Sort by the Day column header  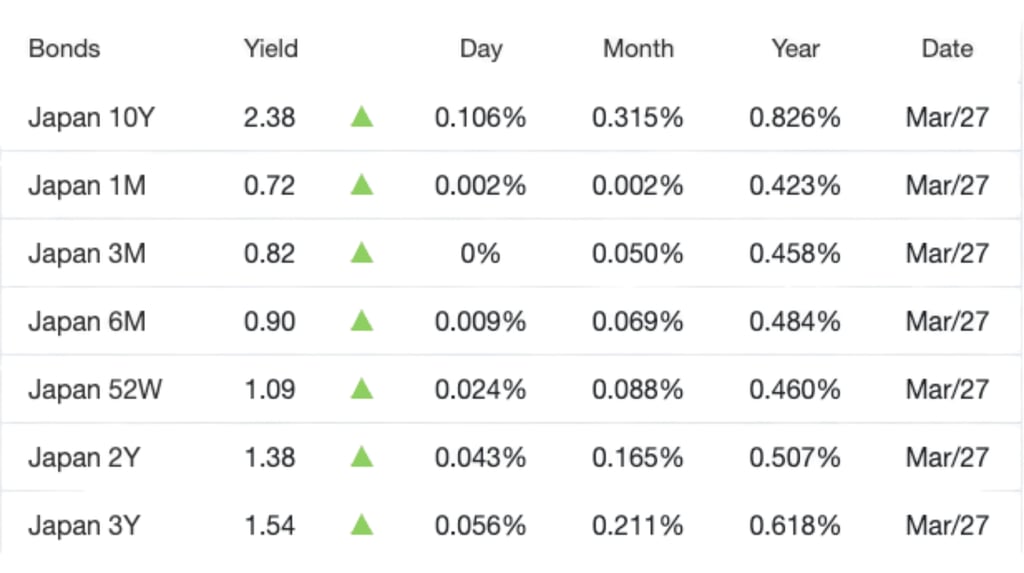click(480, 48)
